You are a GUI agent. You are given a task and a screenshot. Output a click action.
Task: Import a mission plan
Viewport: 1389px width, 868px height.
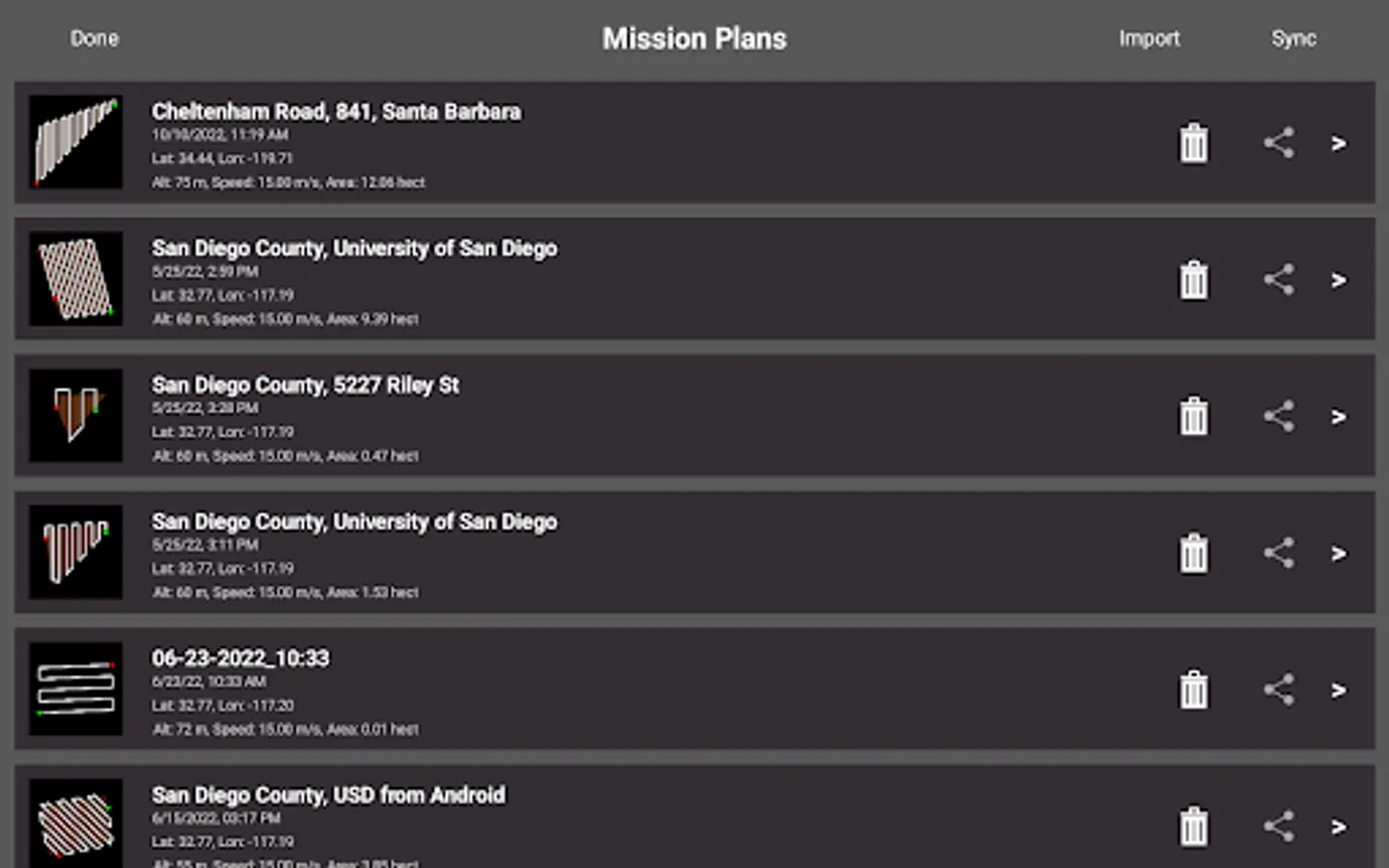[1149, 39]
